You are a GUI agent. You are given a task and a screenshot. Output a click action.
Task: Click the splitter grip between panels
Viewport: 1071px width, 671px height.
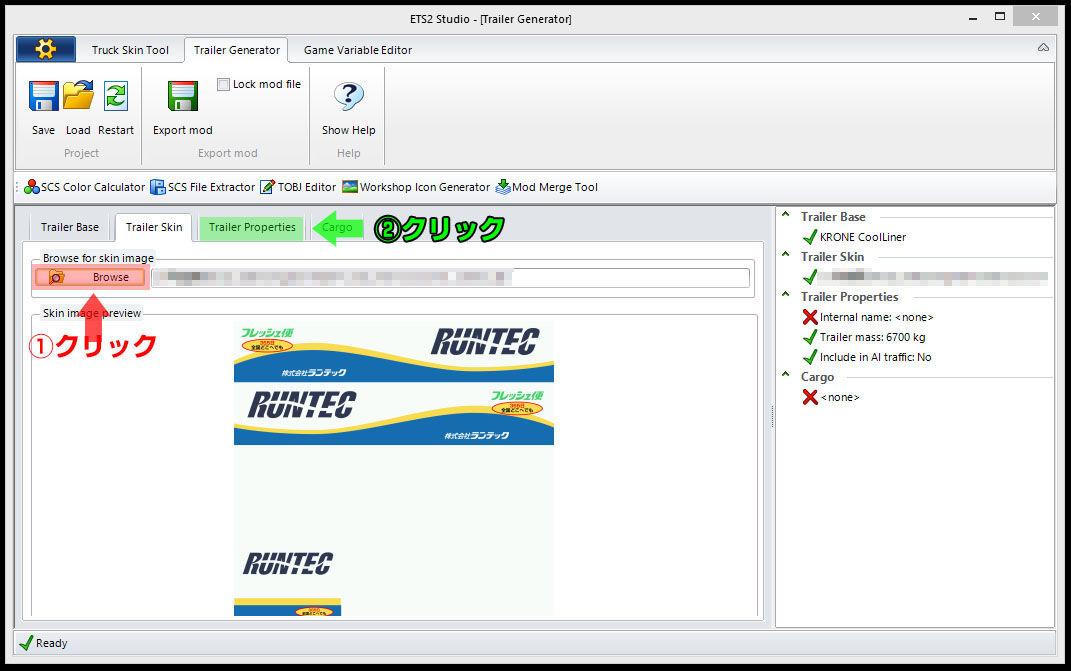pos(773,417)
